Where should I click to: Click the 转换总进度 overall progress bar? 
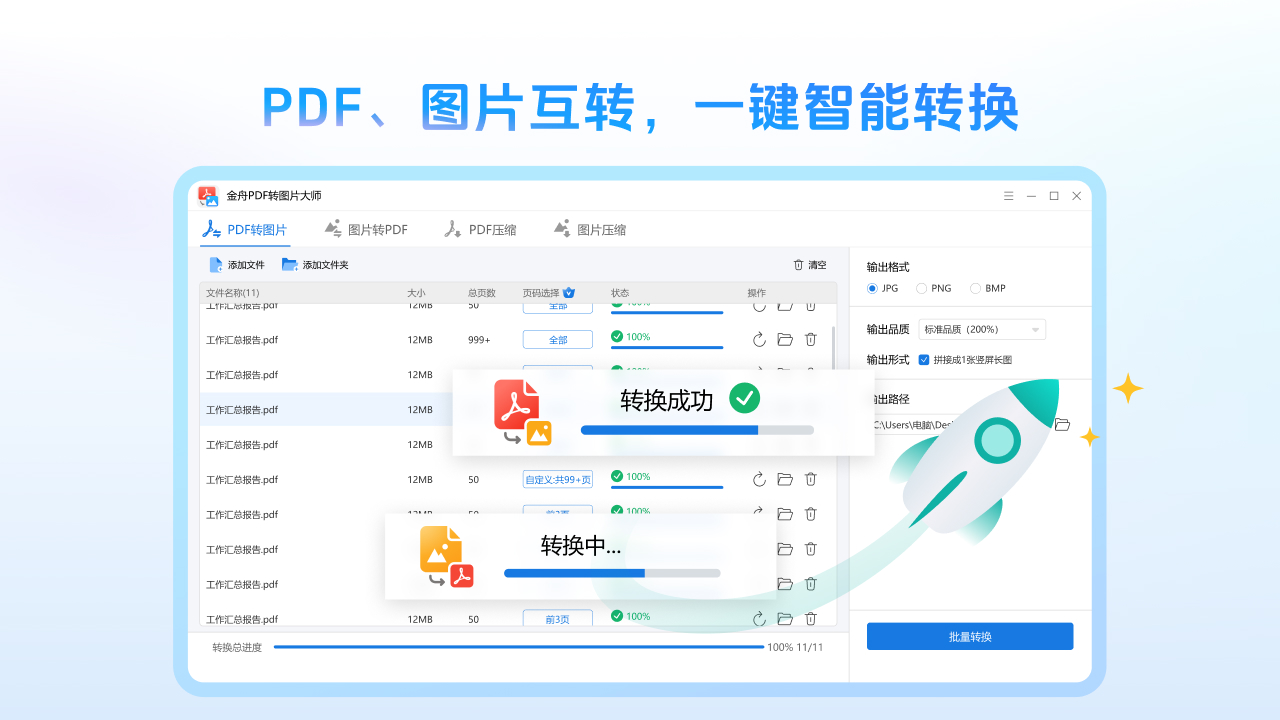pos(520,647)
